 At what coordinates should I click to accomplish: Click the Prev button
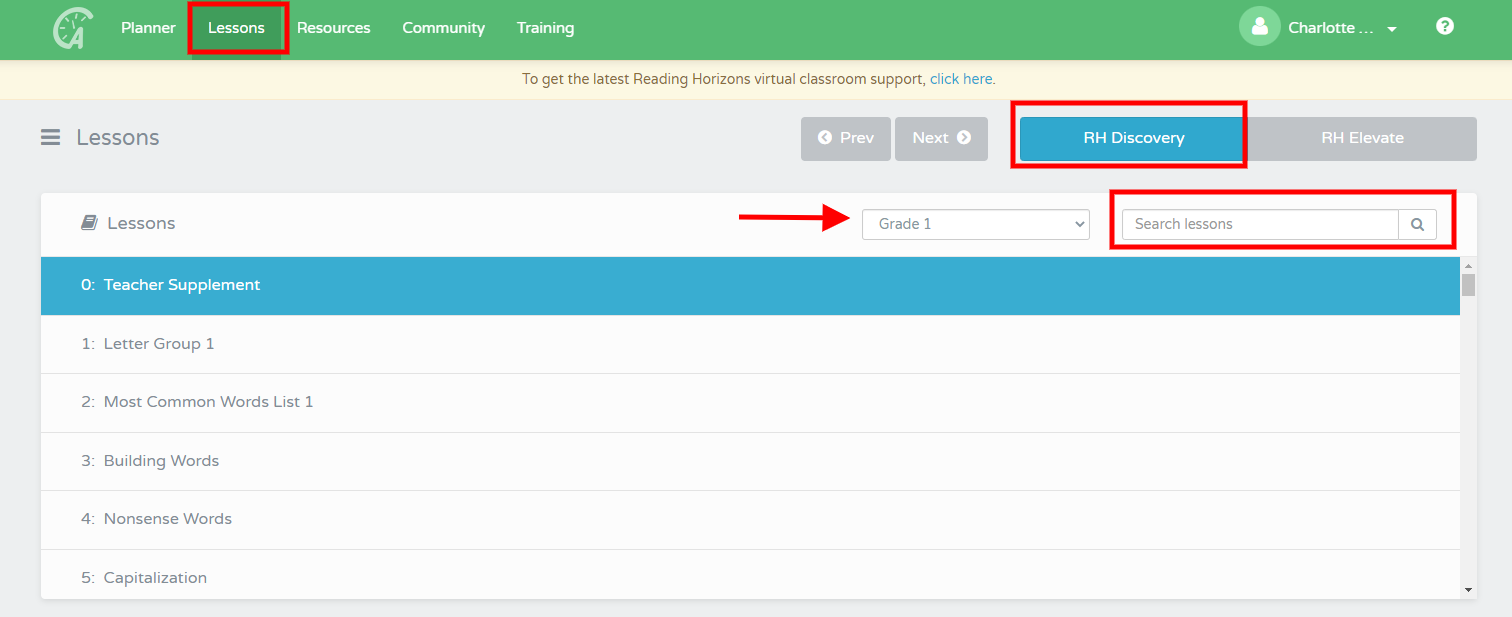pos(846,138)
